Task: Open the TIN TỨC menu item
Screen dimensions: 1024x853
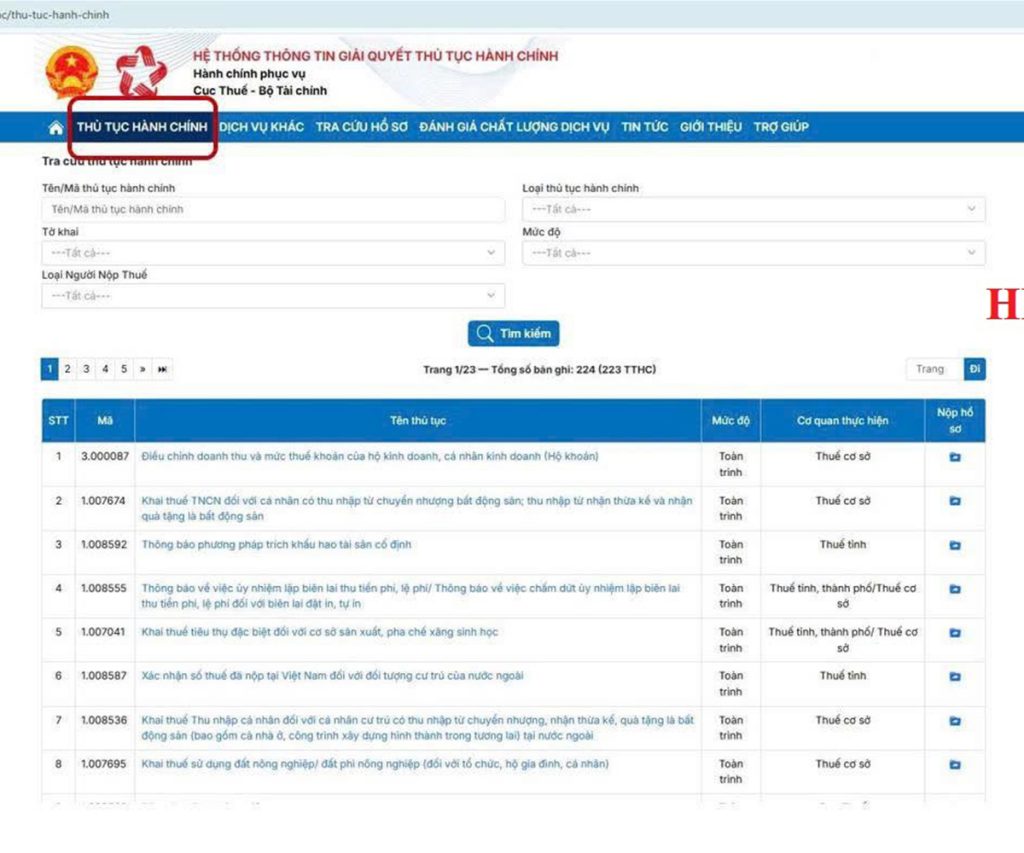Action: [644, 127]
